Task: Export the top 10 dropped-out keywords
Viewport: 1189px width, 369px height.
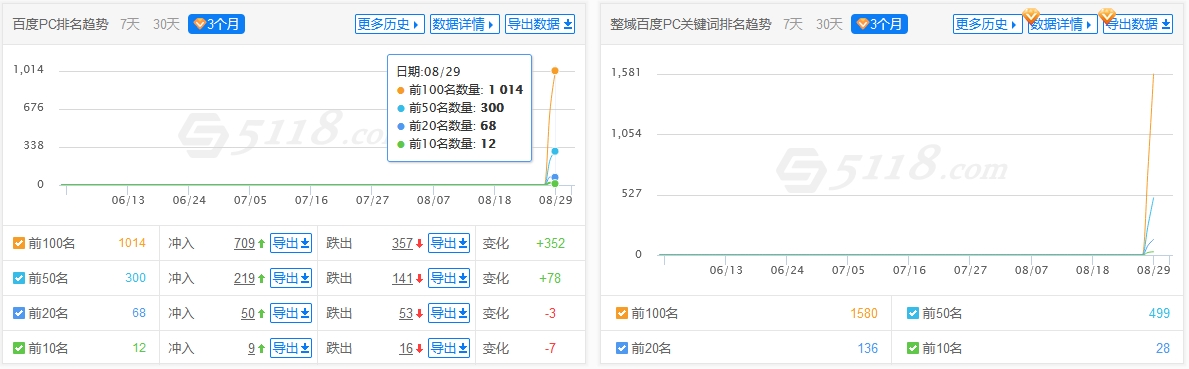Action: coord(449,349)
